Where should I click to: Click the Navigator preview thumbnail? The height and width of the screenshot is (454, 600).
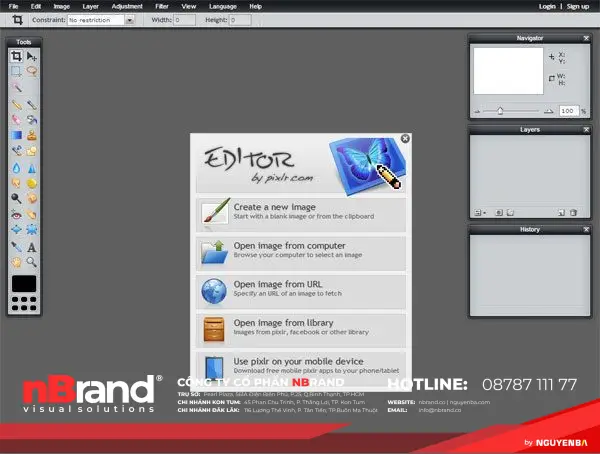click(x=508, y=71)
